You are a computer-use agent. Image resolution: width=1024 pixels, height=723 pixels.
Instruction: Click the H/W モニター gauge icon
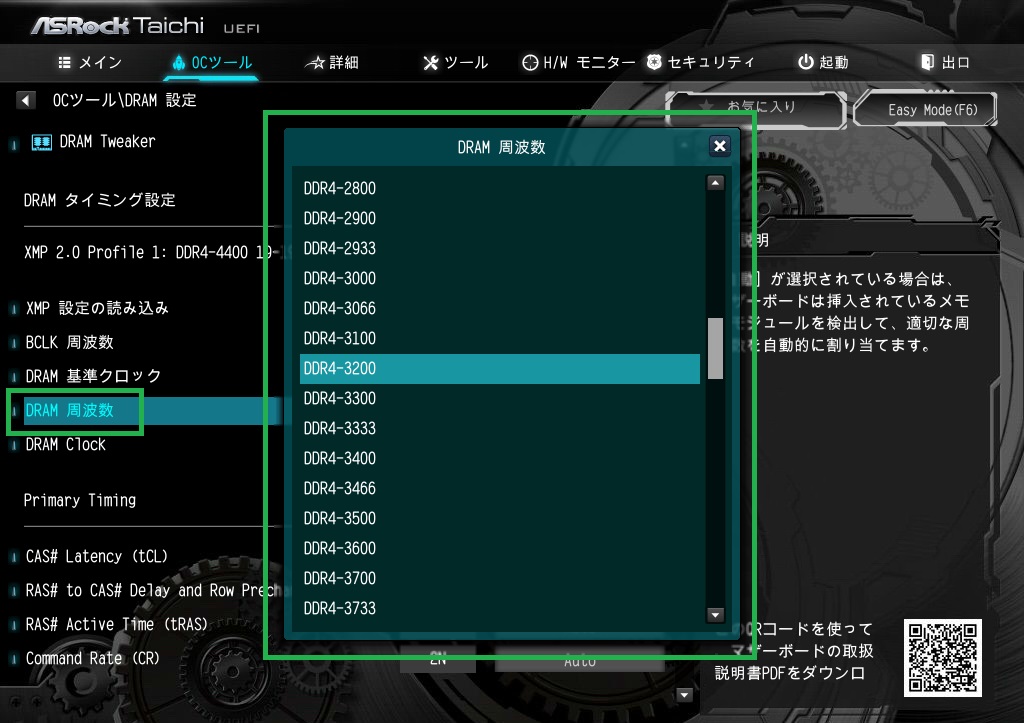tap(530, 63)
